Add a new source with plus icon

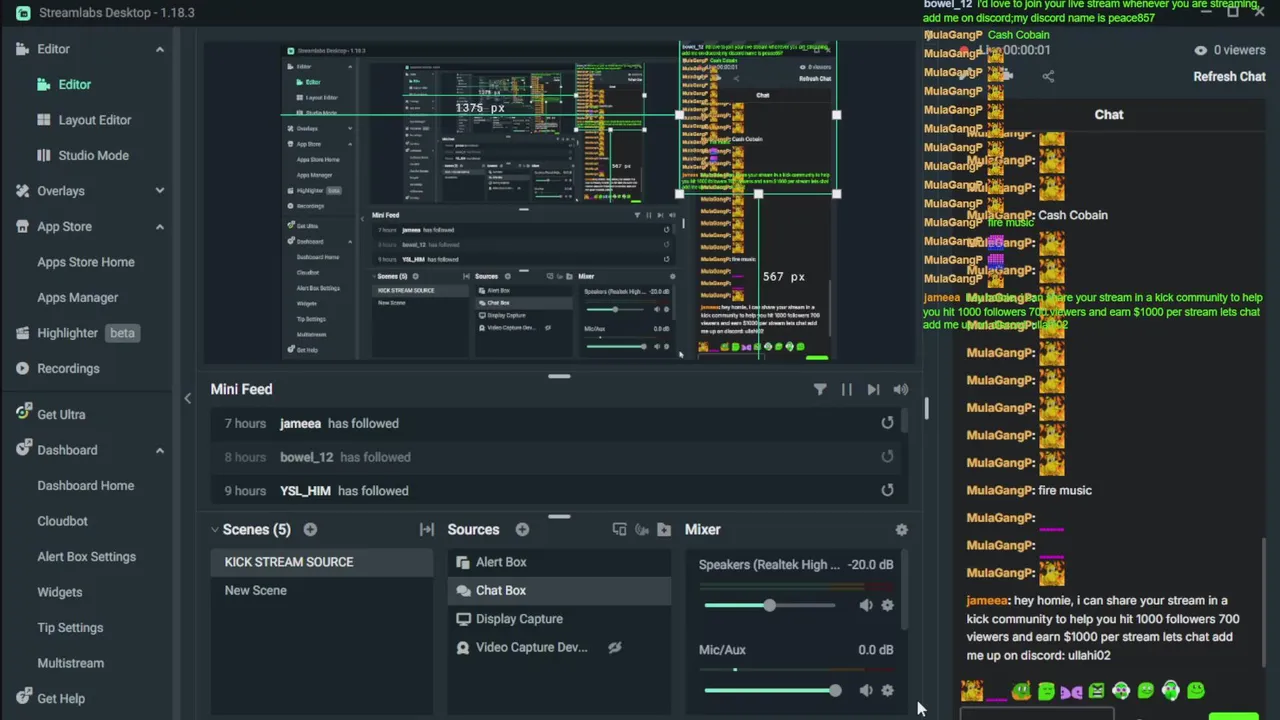pos(522,530)
